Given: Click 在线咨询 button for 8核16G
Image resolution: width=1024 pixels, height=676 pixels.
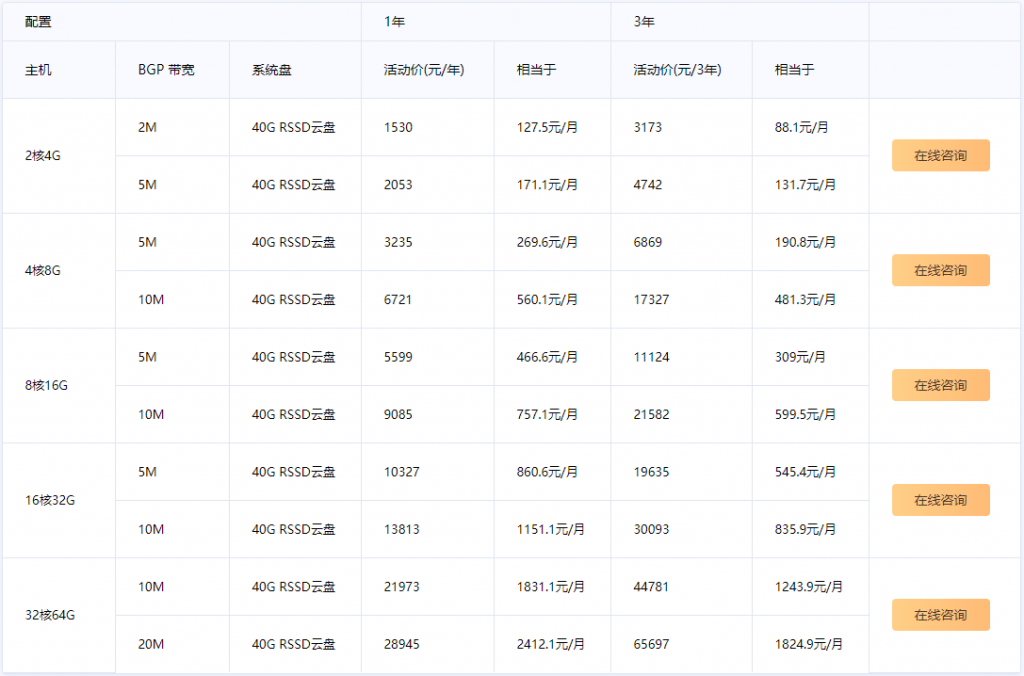Looking at the screenshot, I should [940, 385].
